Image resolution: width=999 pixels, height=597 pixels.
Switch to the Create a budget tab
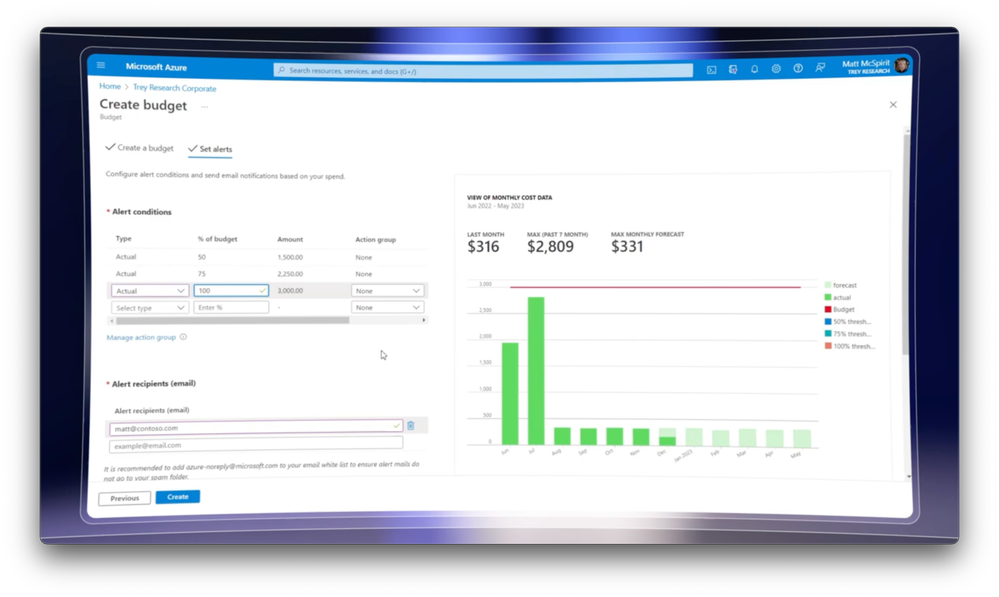(x=140, y=148)
